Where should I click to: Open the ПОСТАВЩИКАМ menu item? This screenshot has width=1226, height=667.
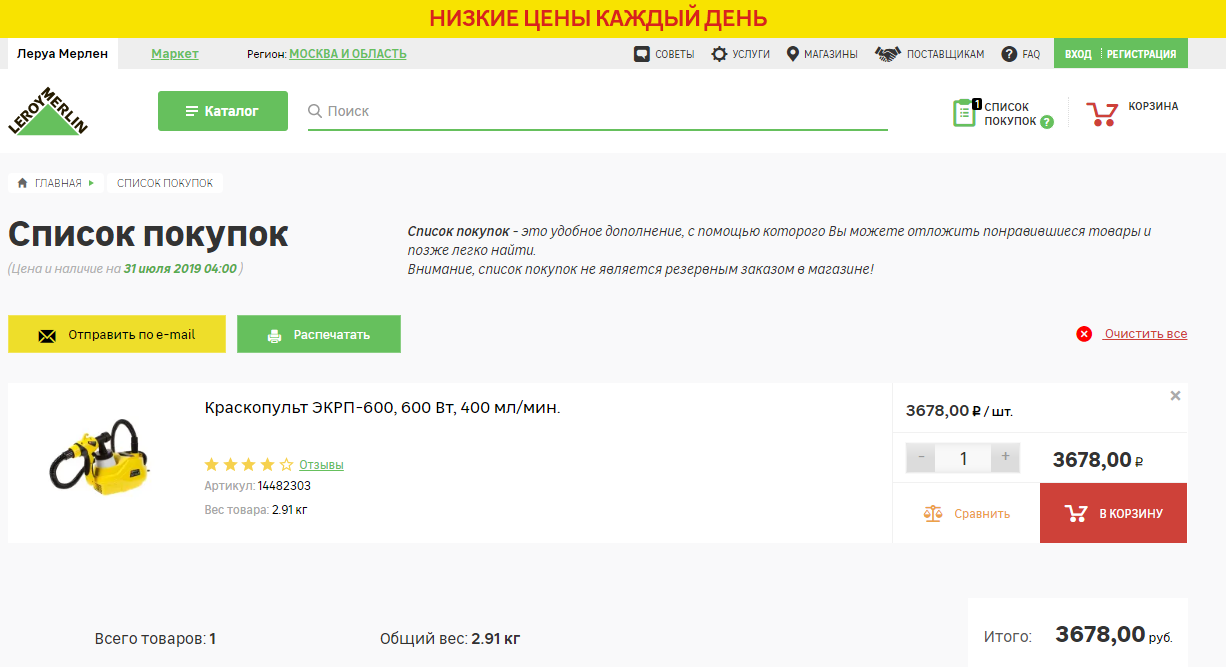pos(945,54)
